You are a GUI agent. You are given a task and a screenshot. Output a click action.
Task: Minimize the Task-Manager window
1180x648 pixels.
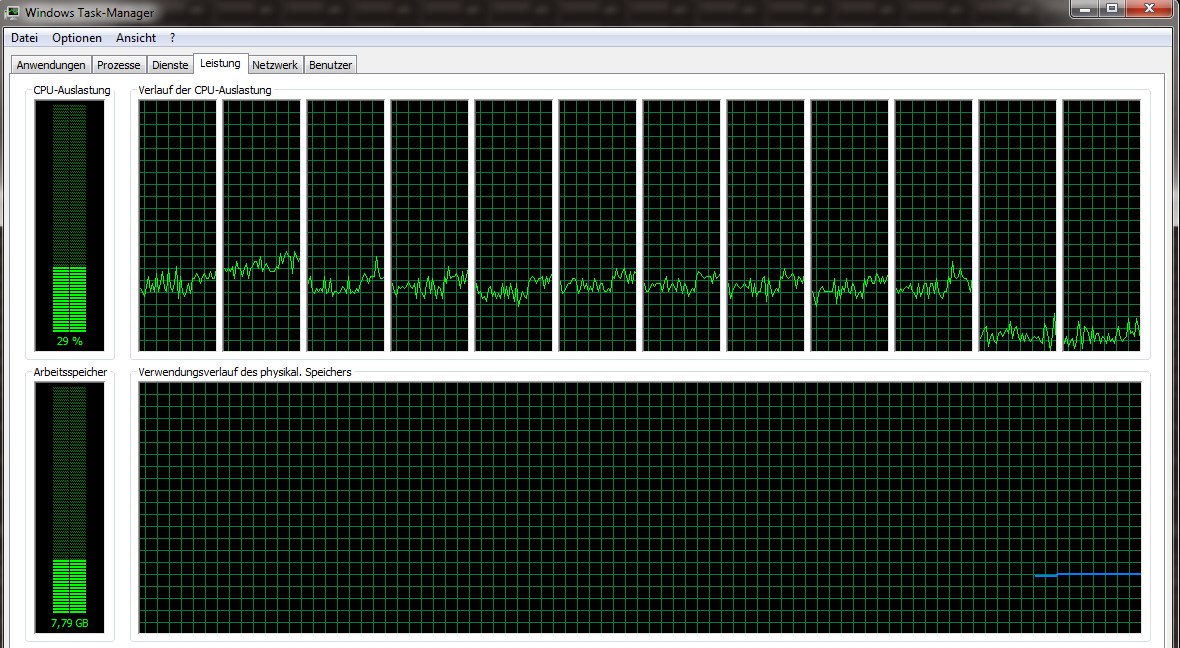click(1085, 9)
